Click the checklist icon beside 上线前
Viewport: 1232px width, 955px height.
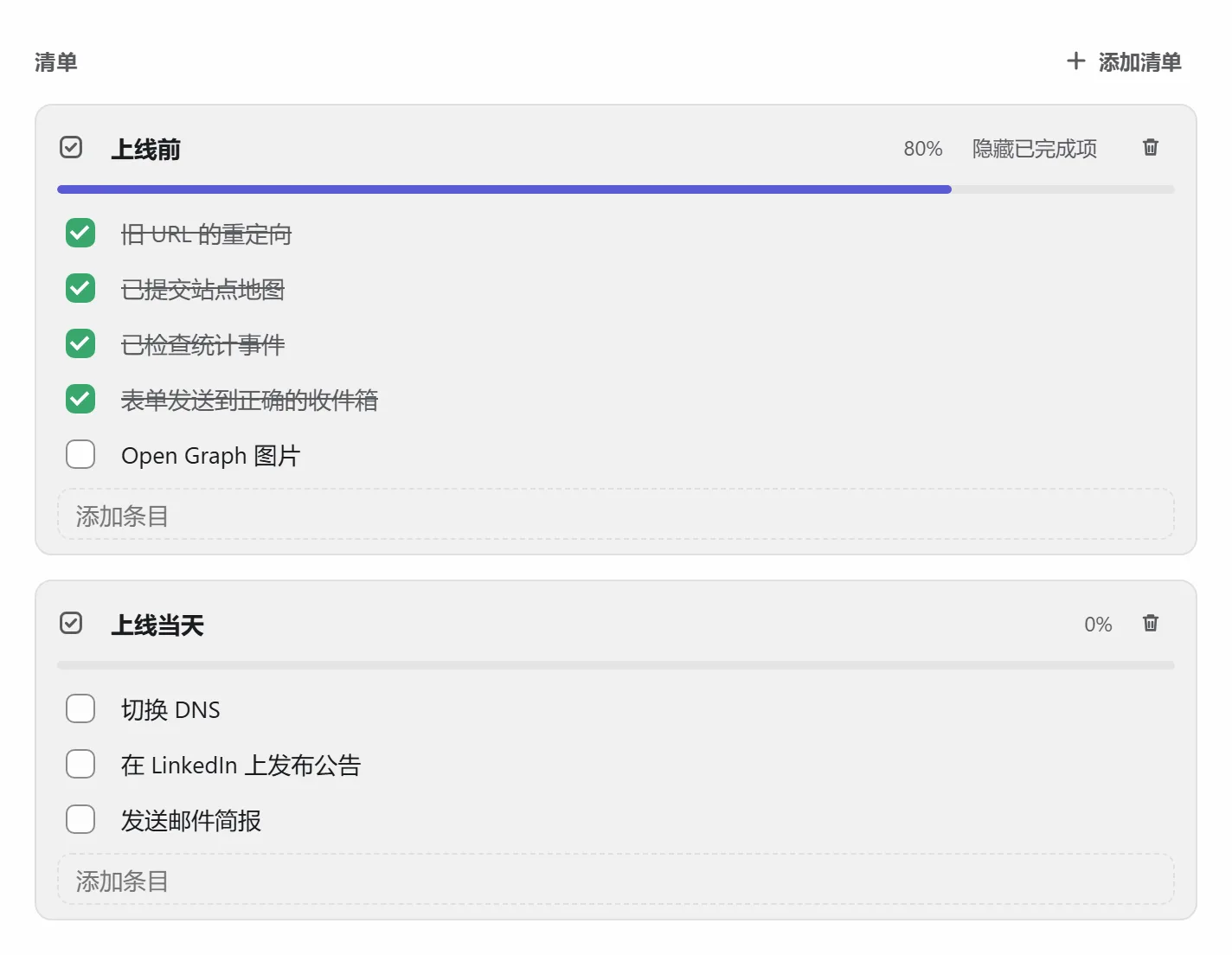[x=71, y=148]
